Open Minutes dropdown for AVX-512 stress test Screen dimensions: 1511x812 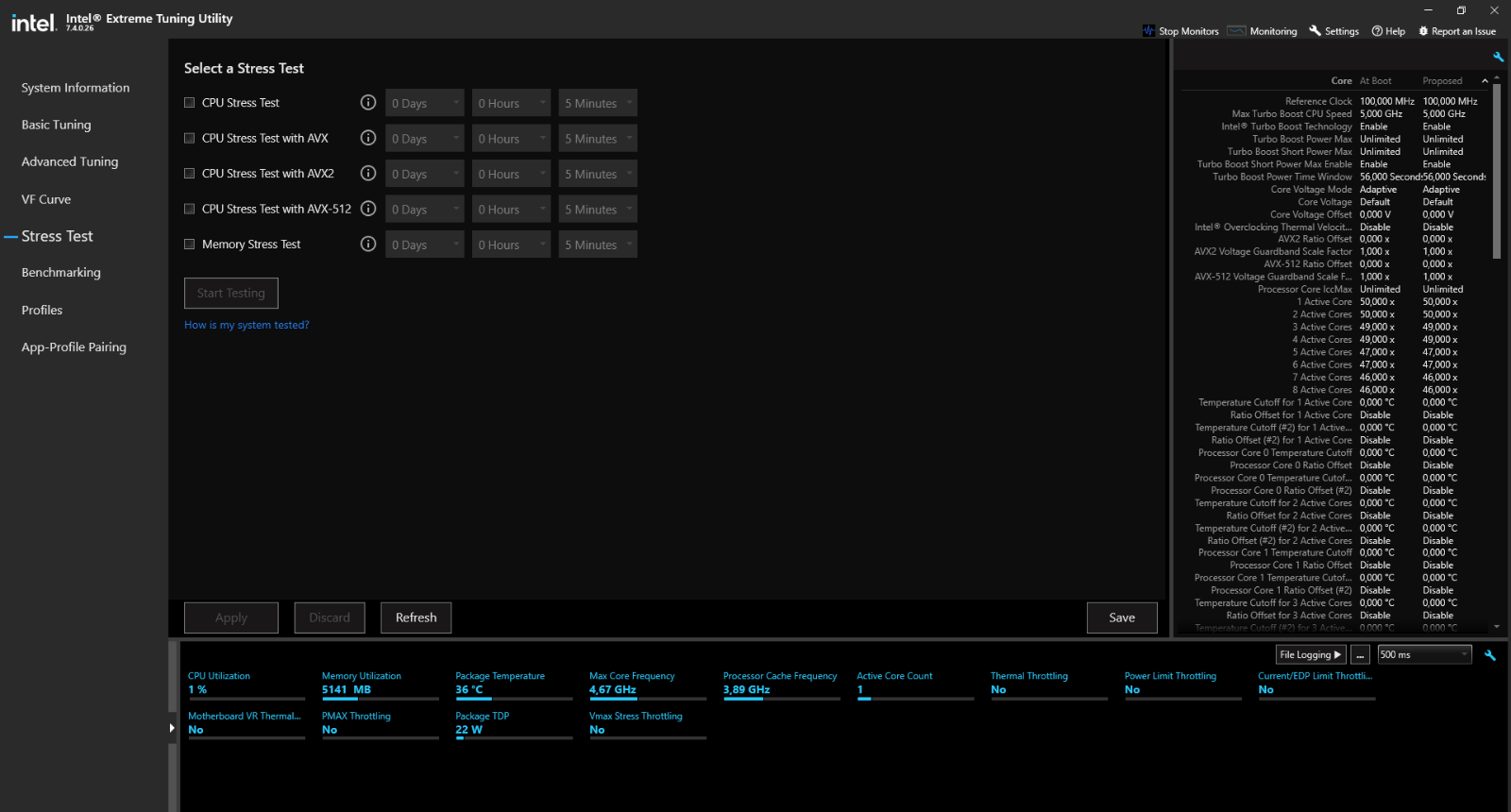pyautogui.click(x=598, y=209)
